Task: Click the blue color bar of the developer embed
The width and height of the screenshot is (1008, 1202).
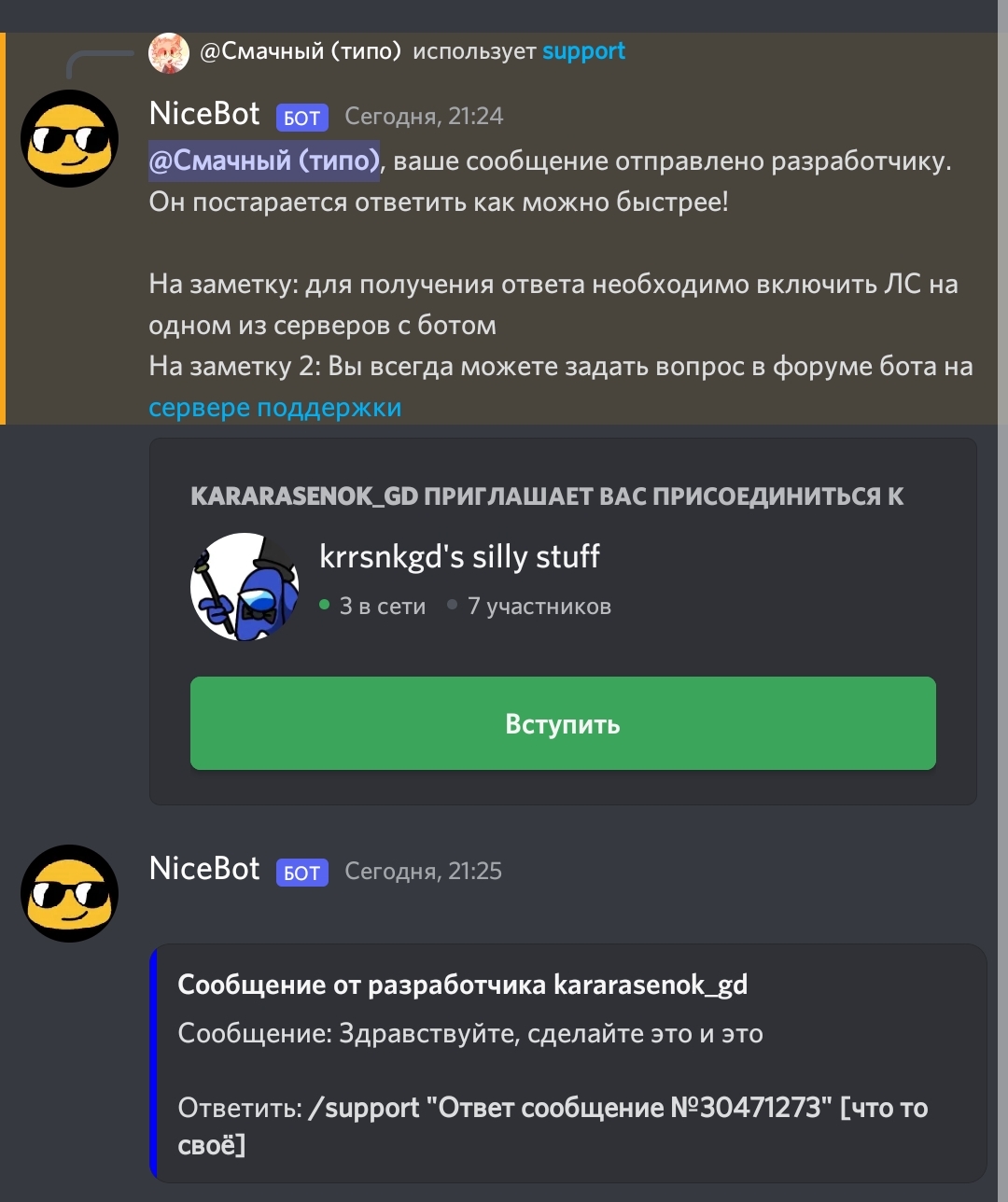Action: pyautogui.click(x=153, y=1063)
